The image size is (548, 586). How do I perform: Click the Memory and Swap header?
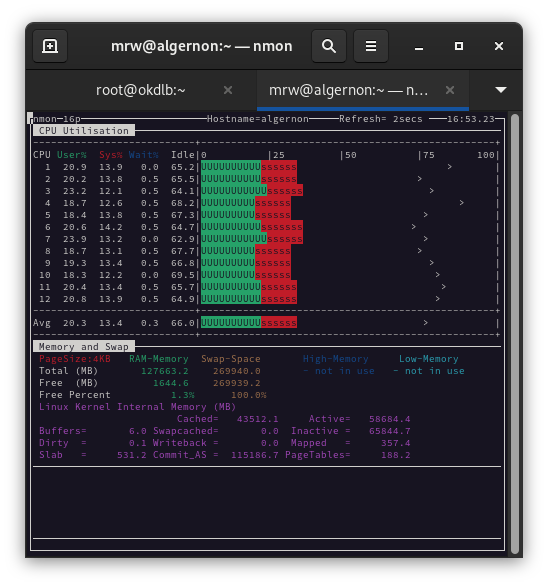pos(84,347)
